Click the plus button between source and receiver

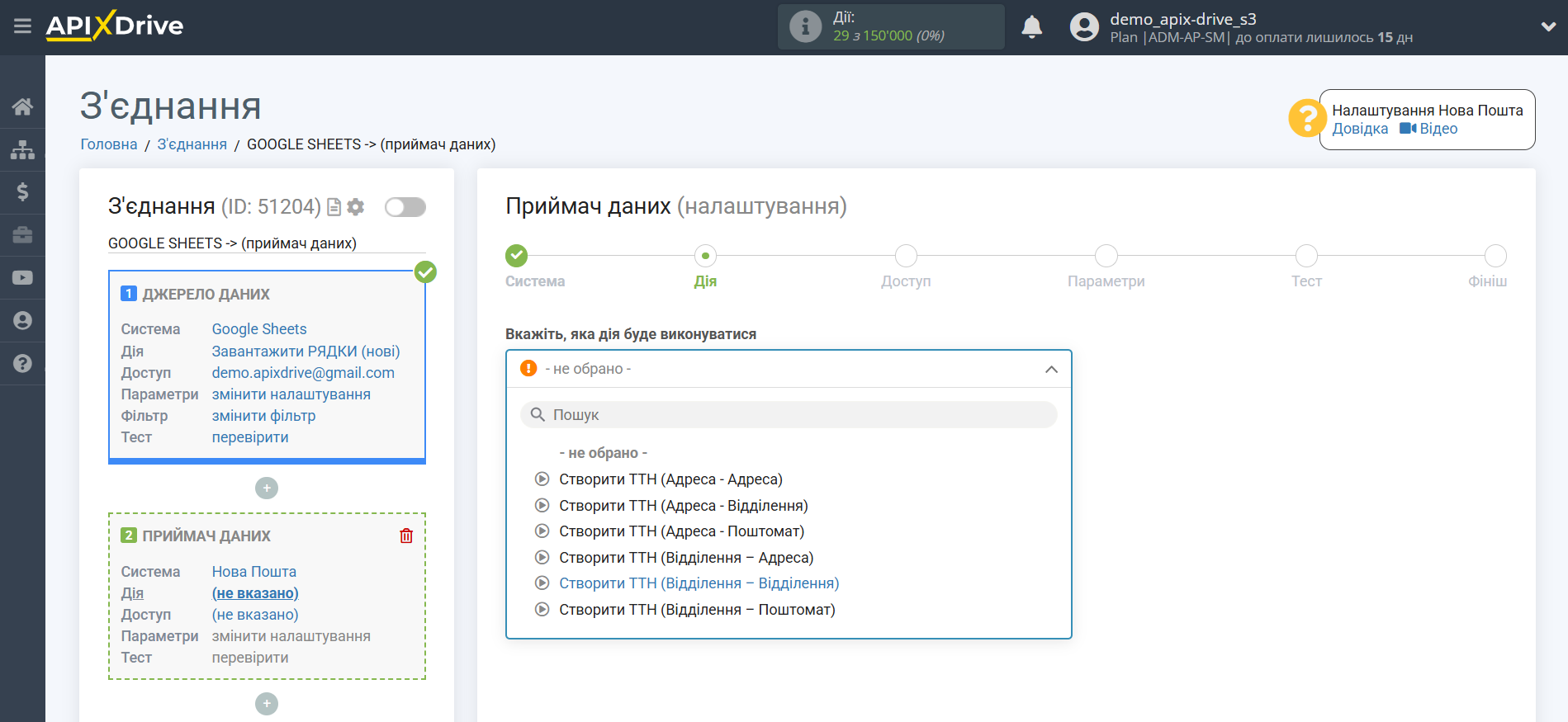coord(267,488)
